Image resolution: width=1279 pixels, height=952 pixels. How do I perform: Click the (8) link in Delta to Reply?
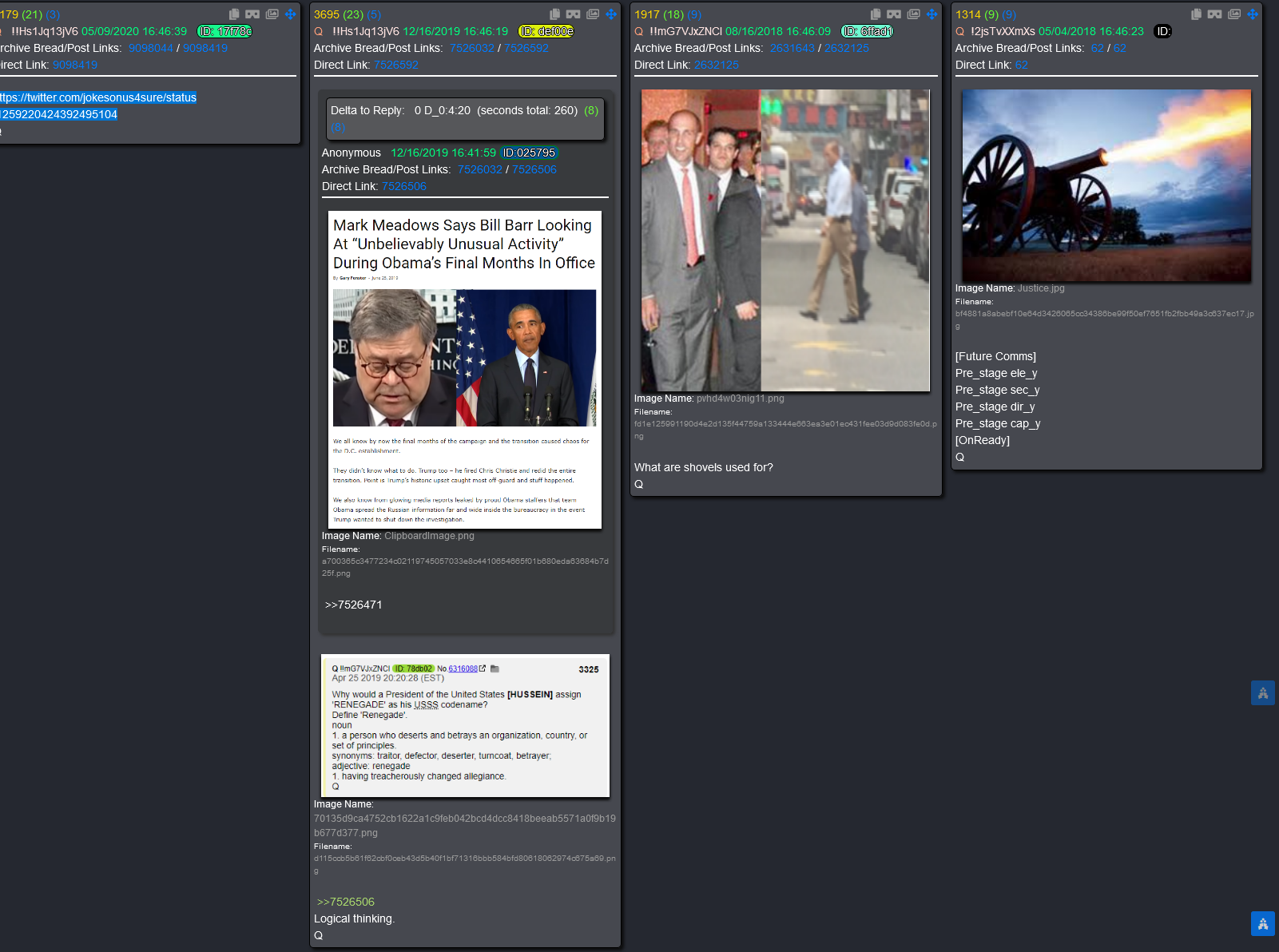click(x=338, y=127)
